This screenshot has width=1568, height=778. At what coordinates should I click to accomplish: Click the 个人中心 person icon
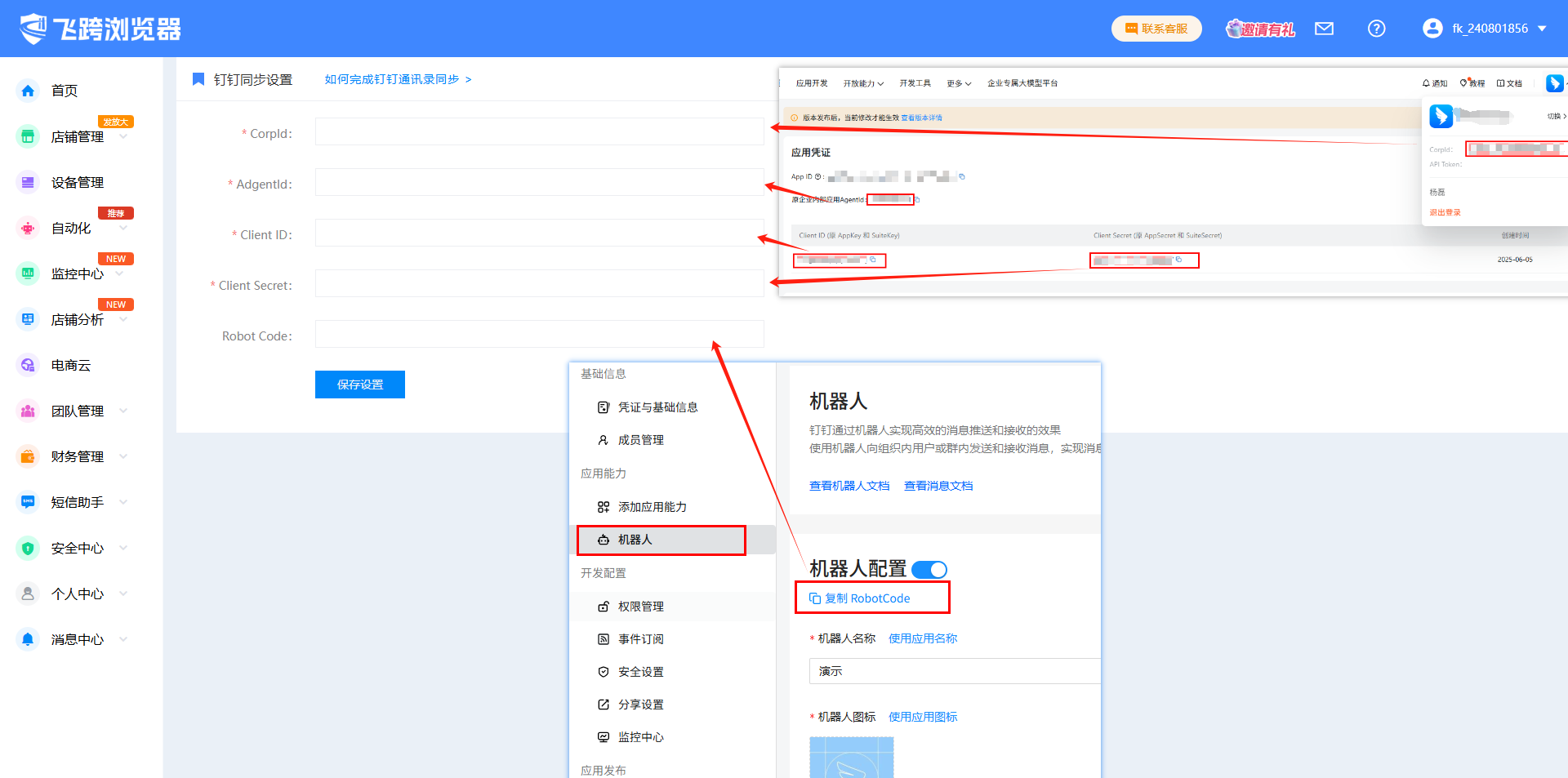coord(28,594)
